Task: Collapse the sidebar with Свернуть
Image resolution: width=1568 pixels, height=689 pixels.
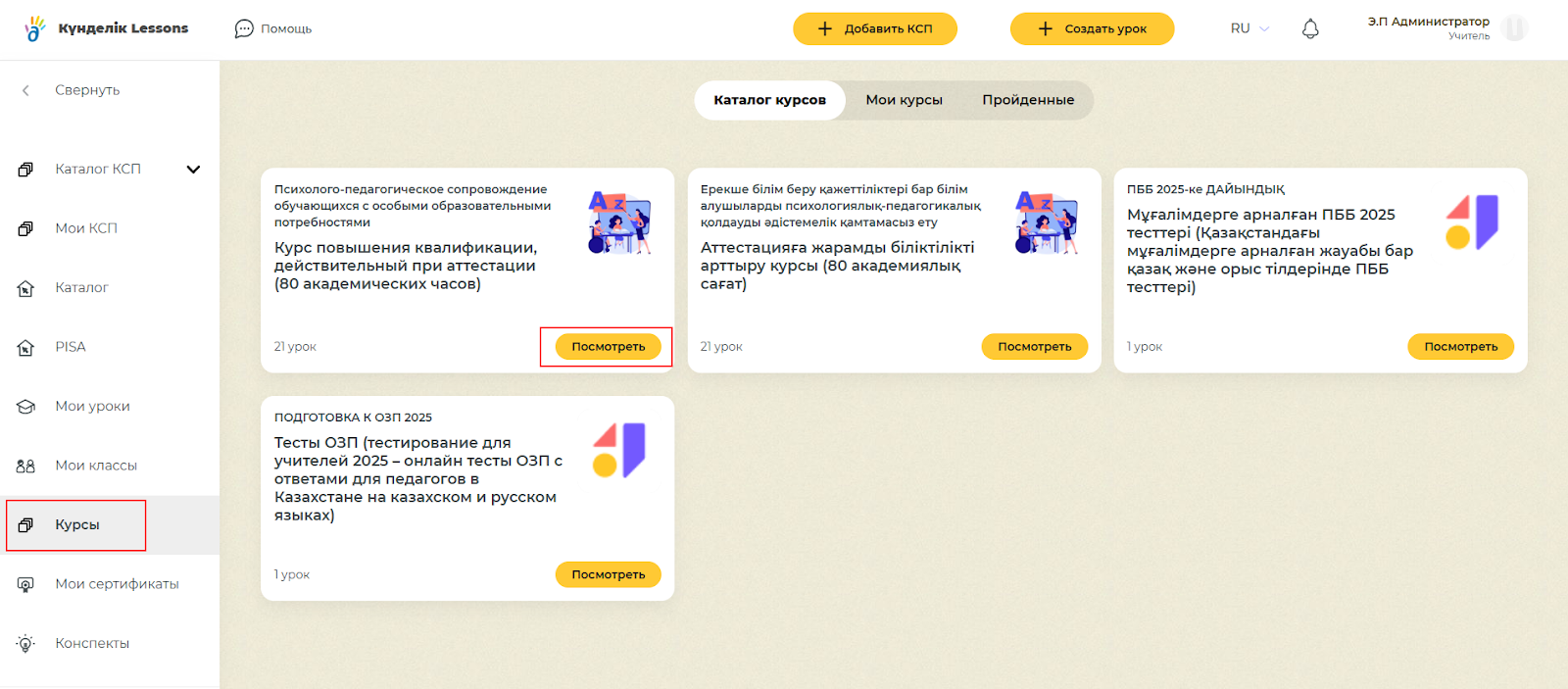Action: coord(86,90)
